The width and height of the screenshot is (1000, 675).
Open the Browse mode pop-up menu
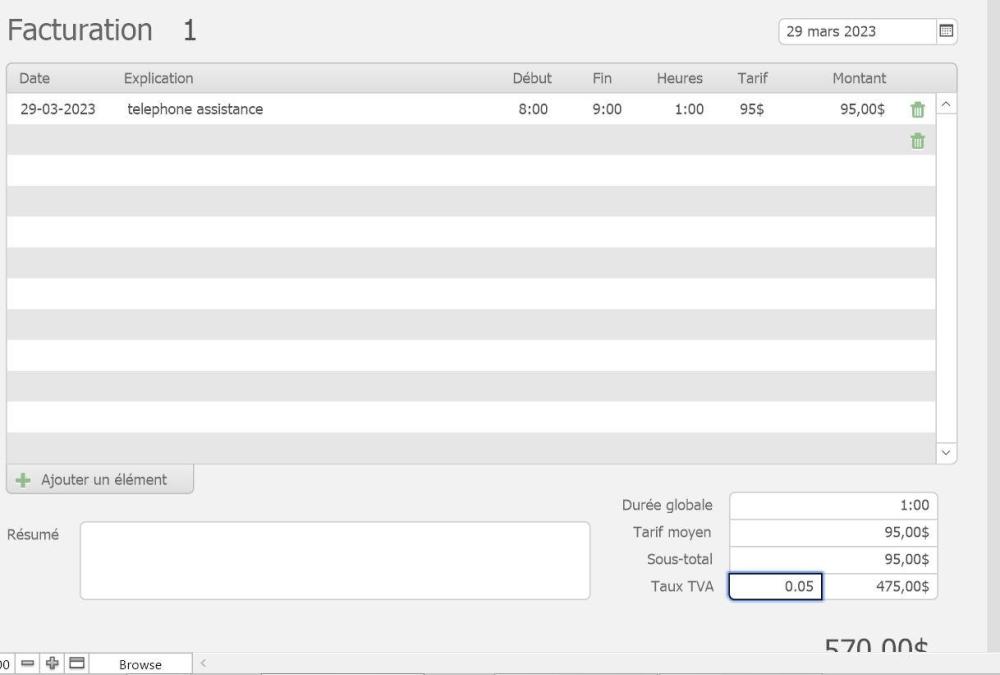click(140, 665)
